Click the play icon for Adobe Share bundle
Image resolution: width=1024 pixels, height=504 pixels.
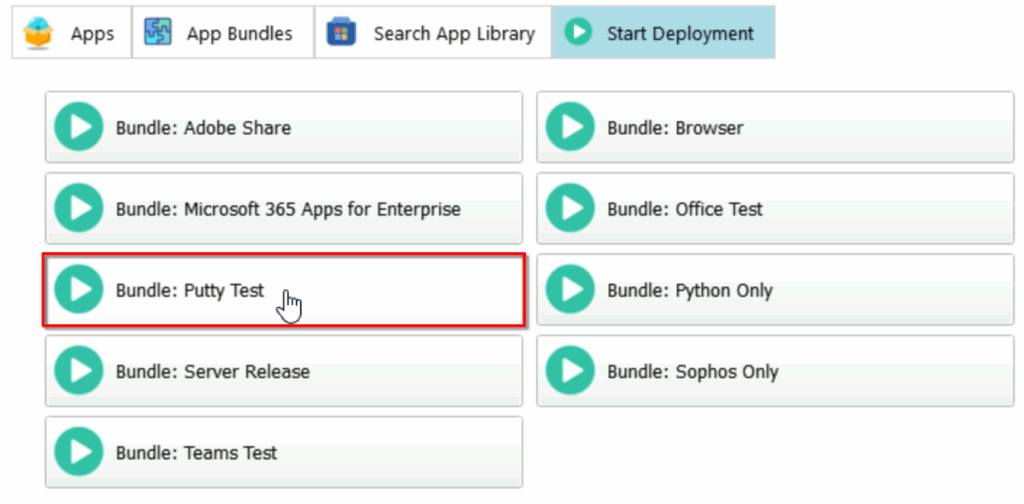(79, 127)
